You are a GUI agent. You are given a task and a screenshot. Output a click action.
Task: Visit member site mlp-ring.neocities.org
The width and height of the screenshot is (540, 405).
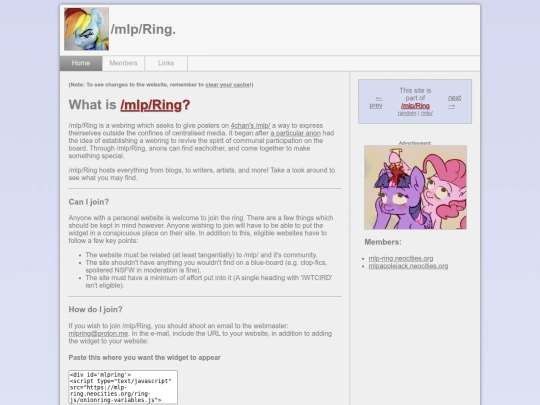401,258
